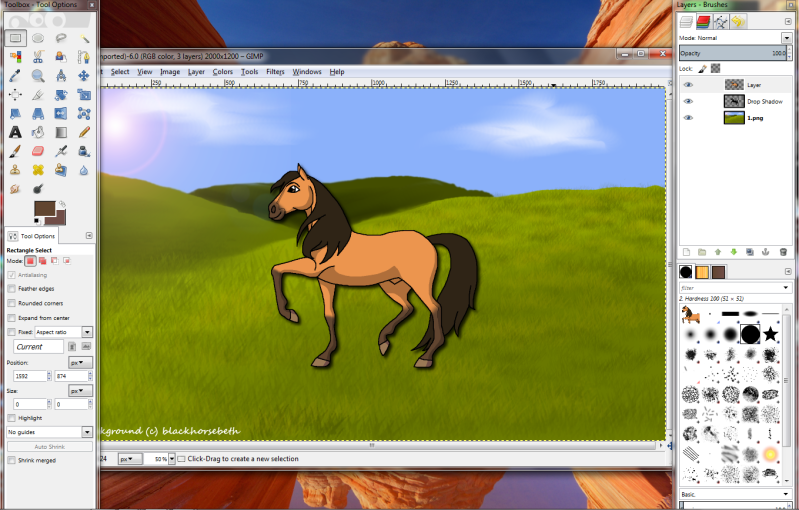This screenshot has width=799, height=510.
Task: Select the Select by Color tool
Action: (x=15, y=57)
